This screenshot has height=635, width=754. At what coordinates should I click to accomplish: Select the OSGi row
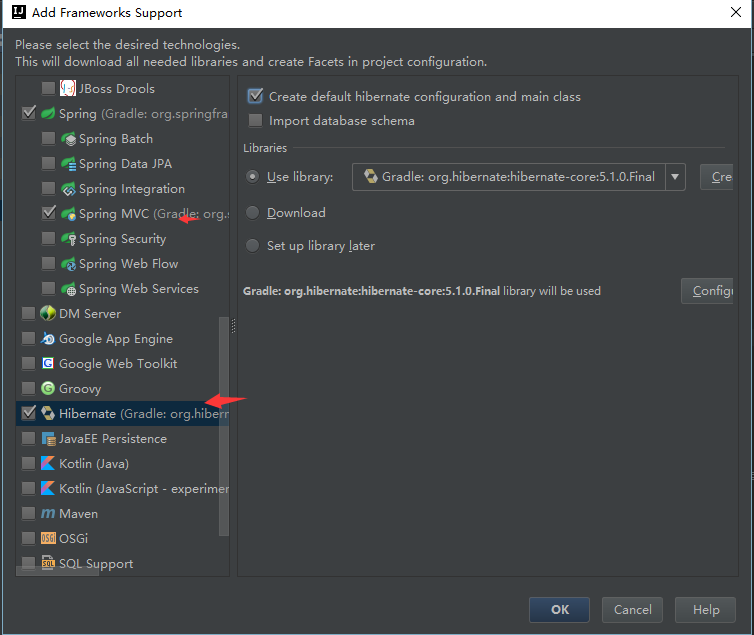(123, 539)
